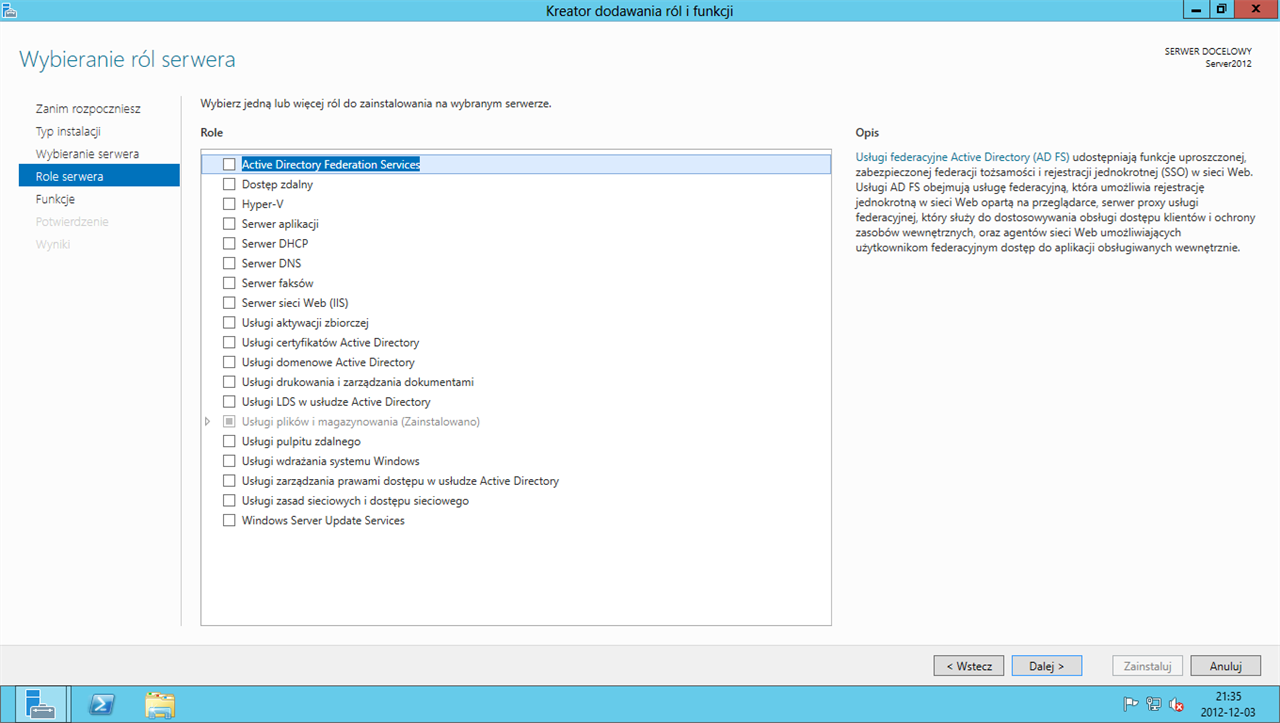Select the Role serwera step
This screenshot has height=723, width=1280.
99,176
